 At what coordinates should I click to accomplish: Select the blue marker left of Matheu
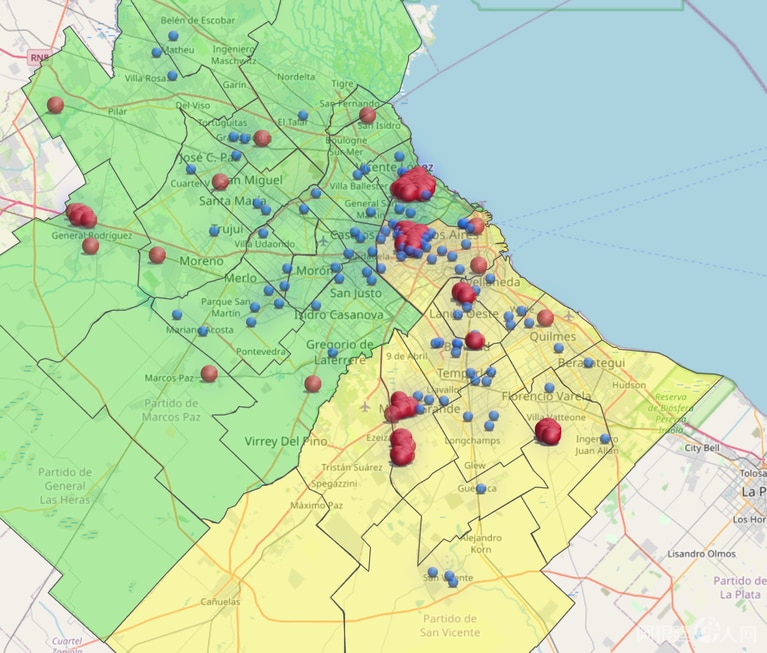click(156, 53)
